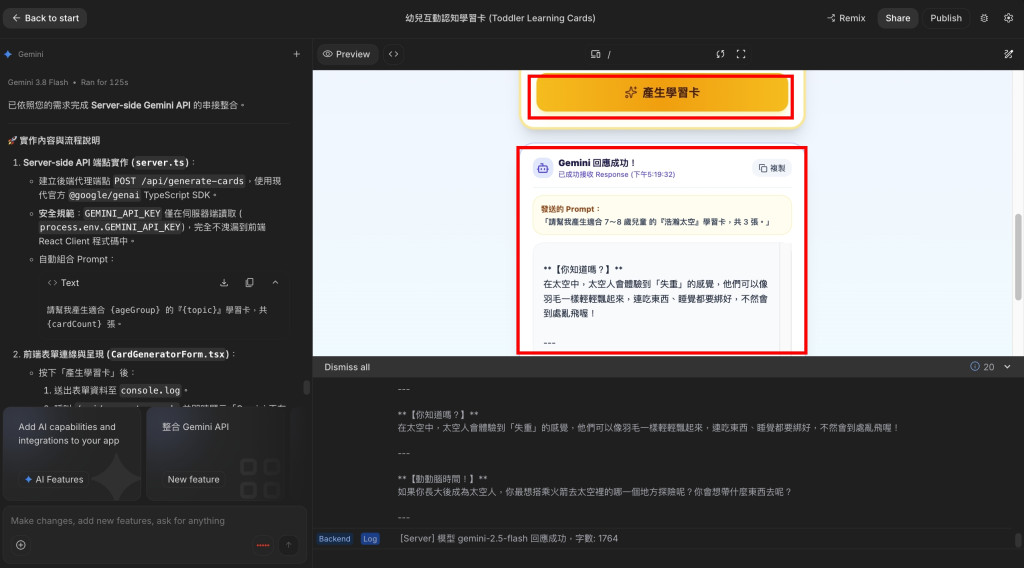Click the 【動動腦時間！】 console line
The width and height of the screenshot is (1024, 568).
pos(442,479)
